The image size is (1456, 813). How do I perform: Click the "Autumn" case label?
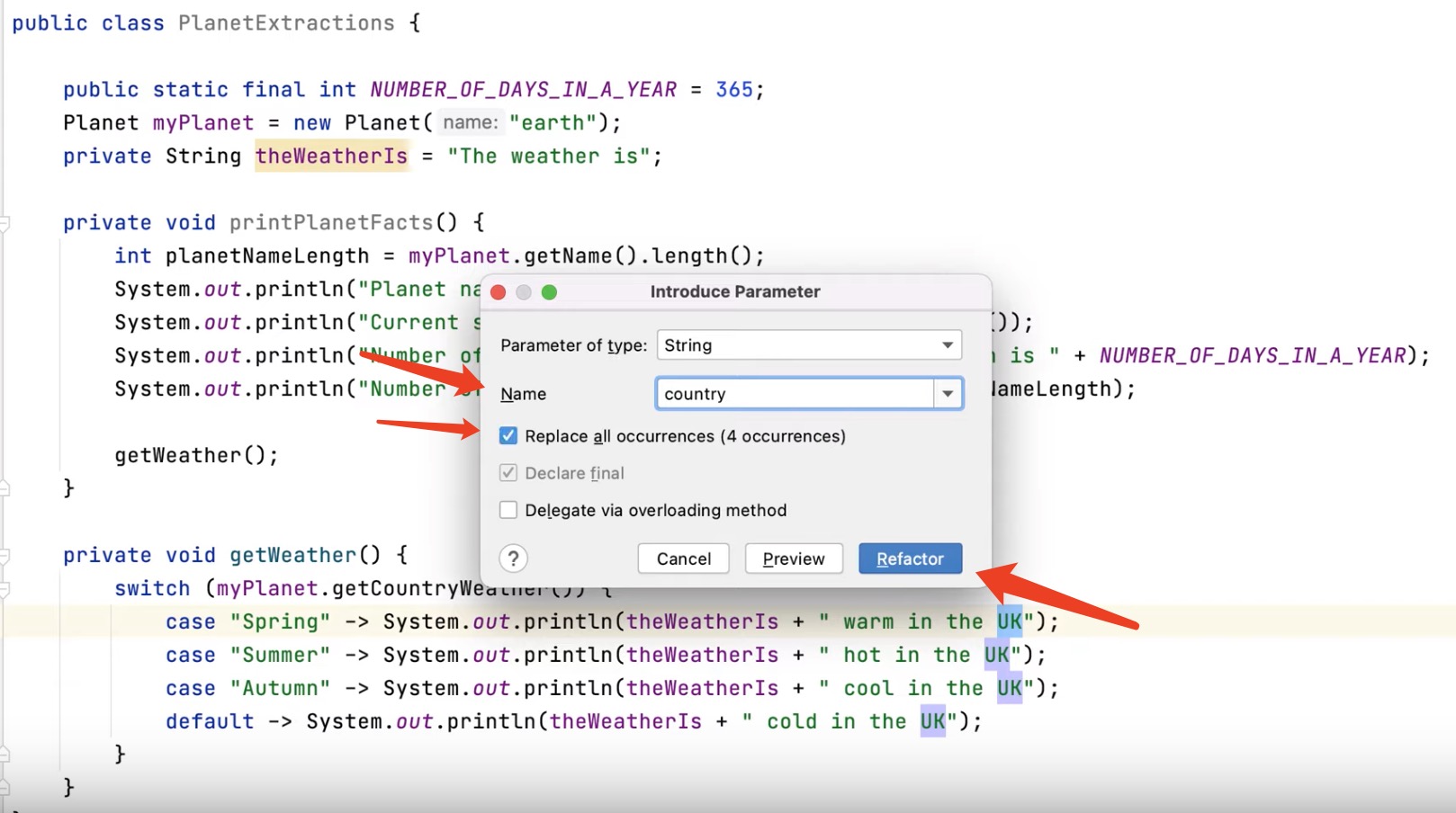[280, 689]
